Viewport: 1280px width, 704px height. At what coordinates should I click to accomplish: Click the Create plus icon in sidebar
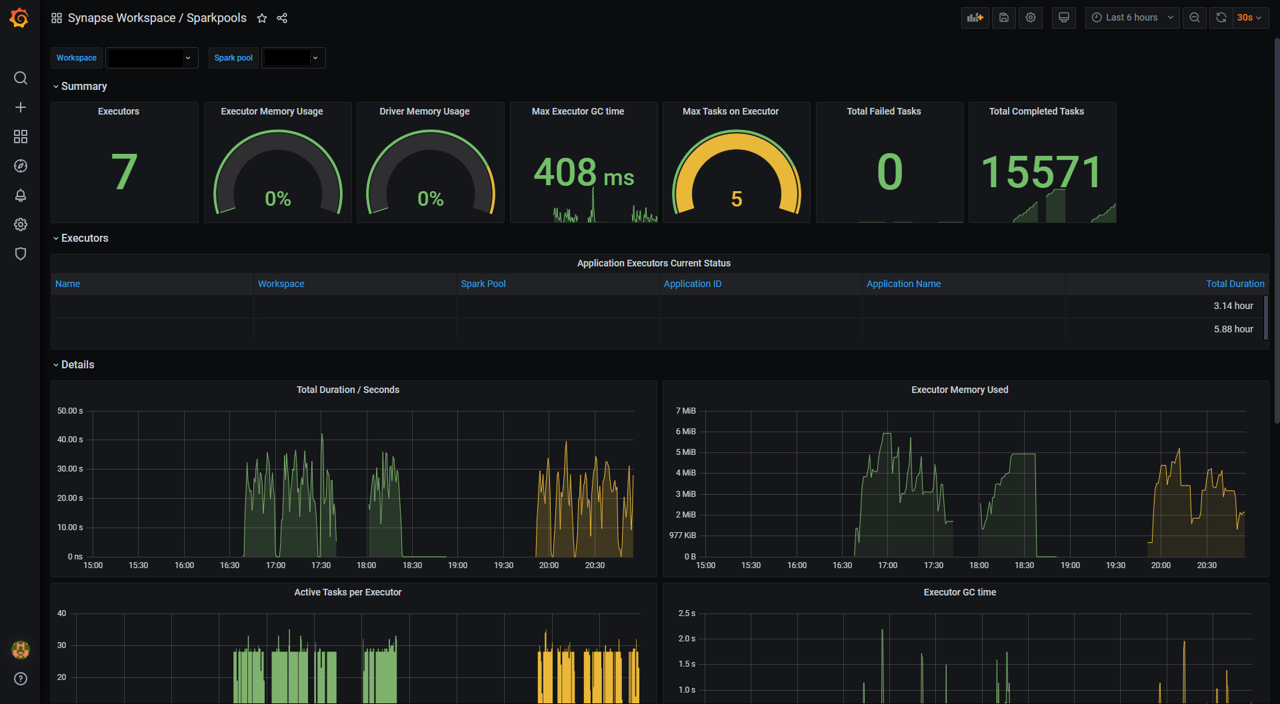[x=20, y=107]
